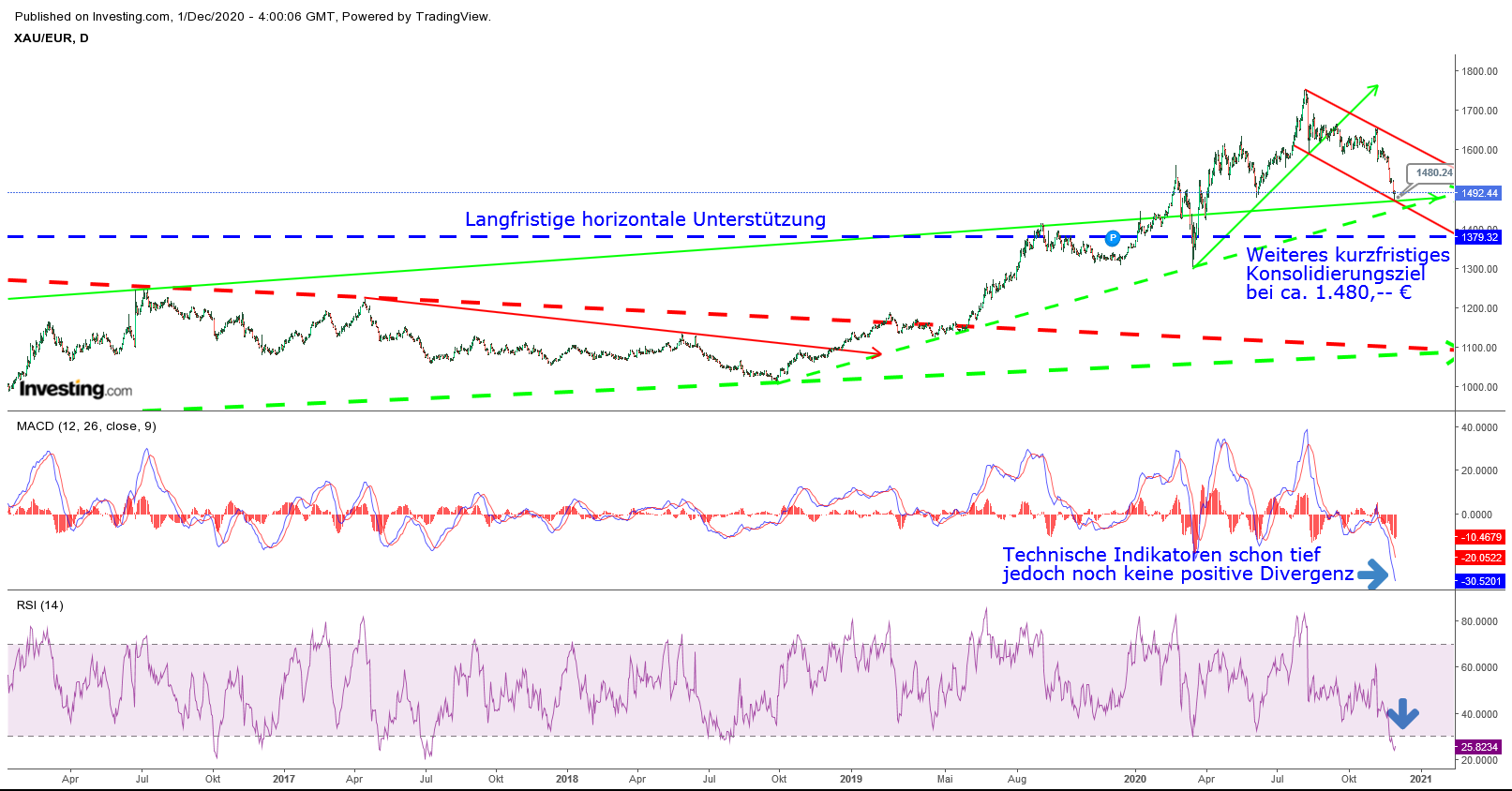The width and height of the screenshot is (1512, 791).
Task: Select the blue -30.5201 MACD value tag
Action: (x=1480, y=581)
